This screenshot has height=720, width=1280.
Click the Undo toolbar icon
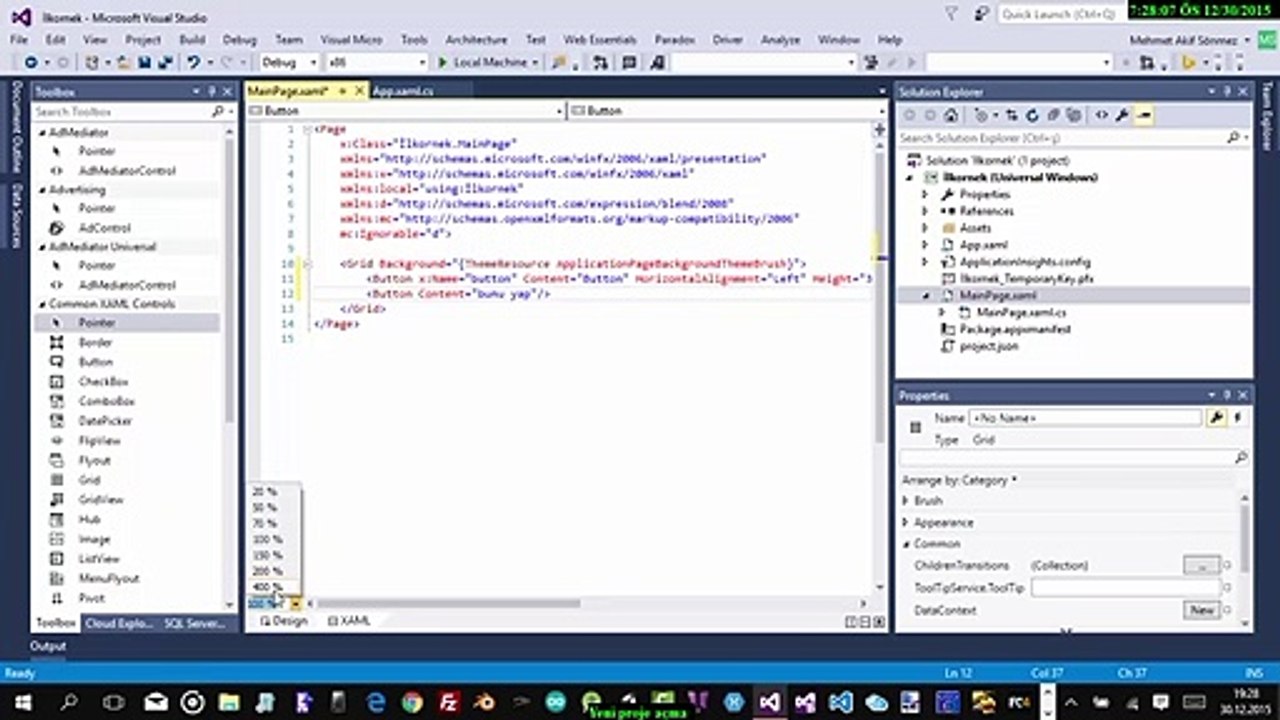pos(194,62)
